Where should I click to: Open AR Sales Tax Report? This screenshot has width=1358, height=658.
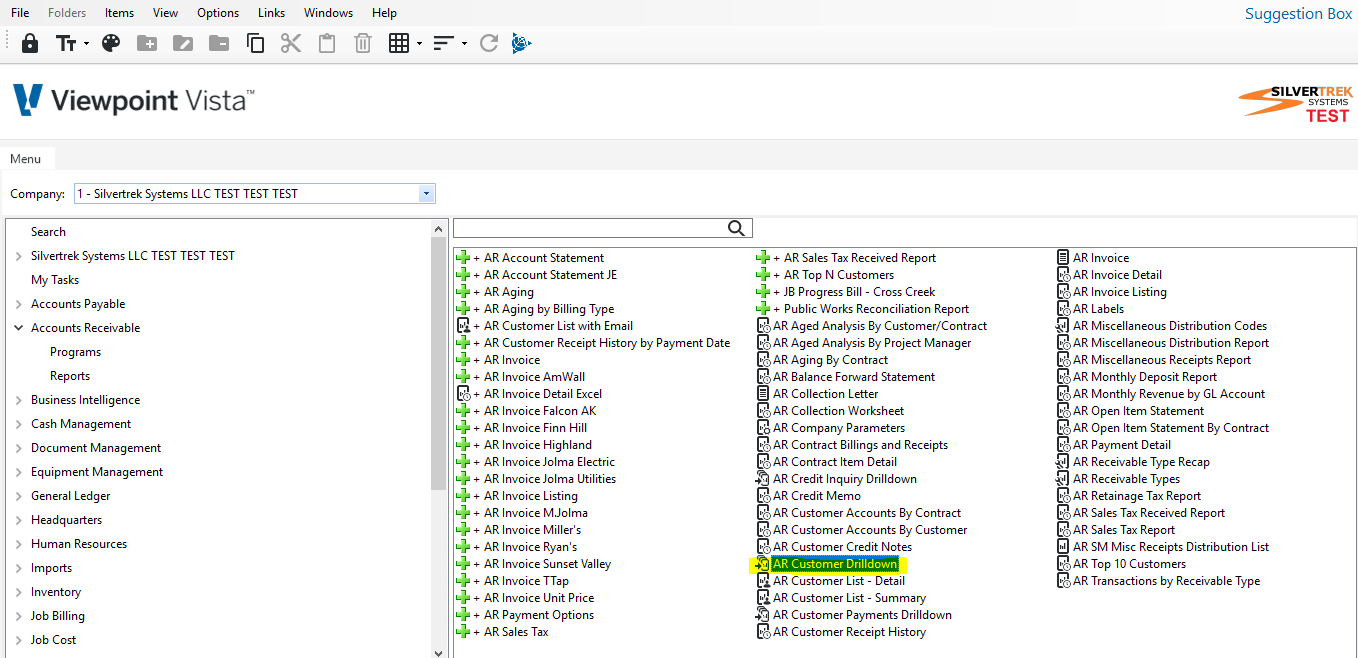1124,530
